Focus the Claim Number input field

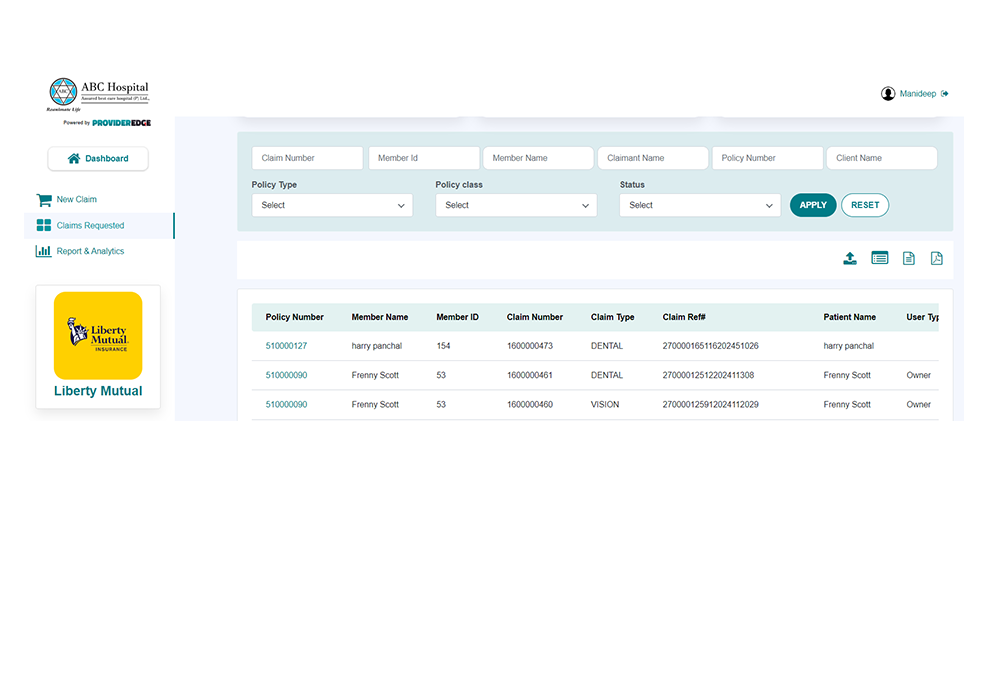[x=307, y=158]
